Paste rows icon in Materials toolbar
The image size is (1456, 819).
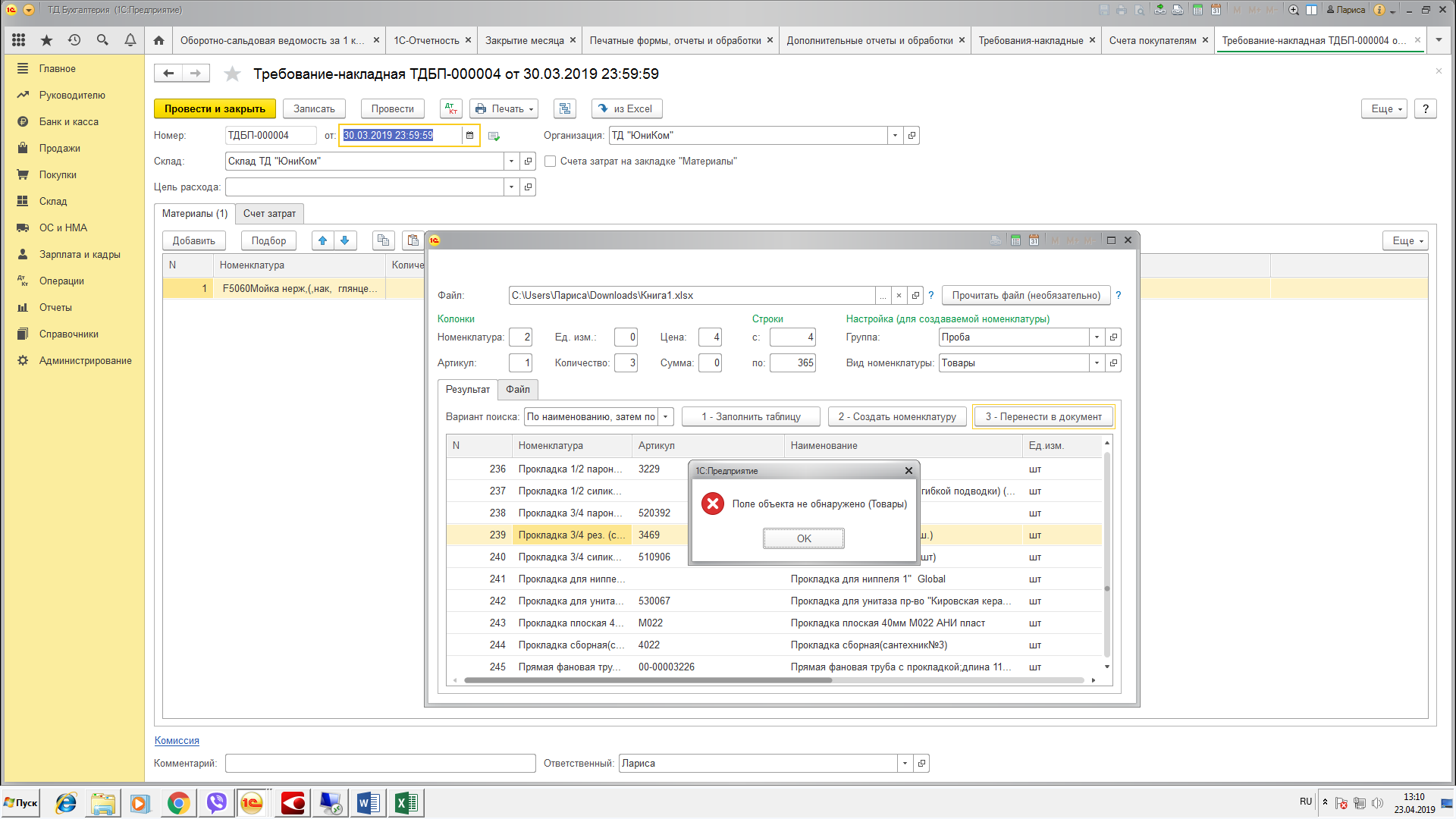click(413, 240)
